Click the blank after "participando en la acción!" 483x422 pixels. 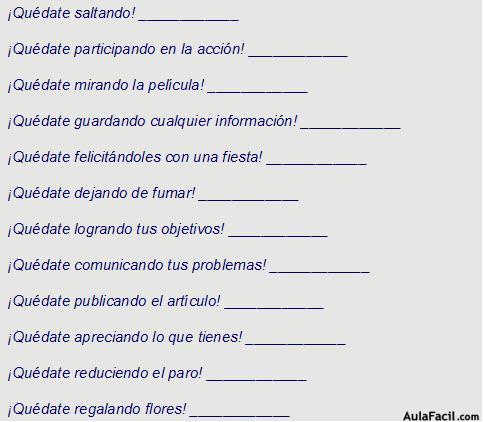pyautogui.click(x=298, y=53)
